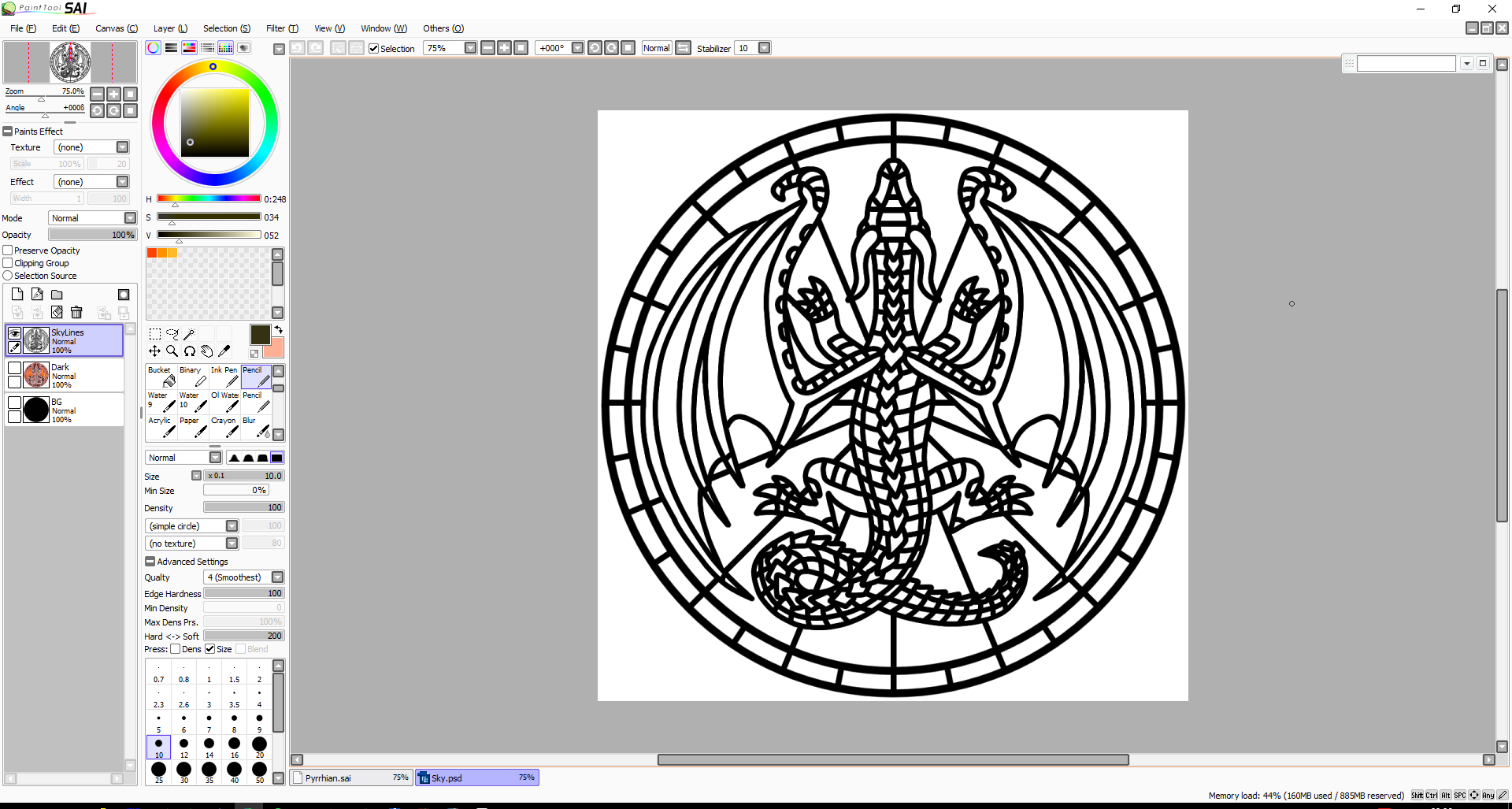Open the Stabilizer value dropdown
This screenshot has width=1512, height=809.
(764, 48)
